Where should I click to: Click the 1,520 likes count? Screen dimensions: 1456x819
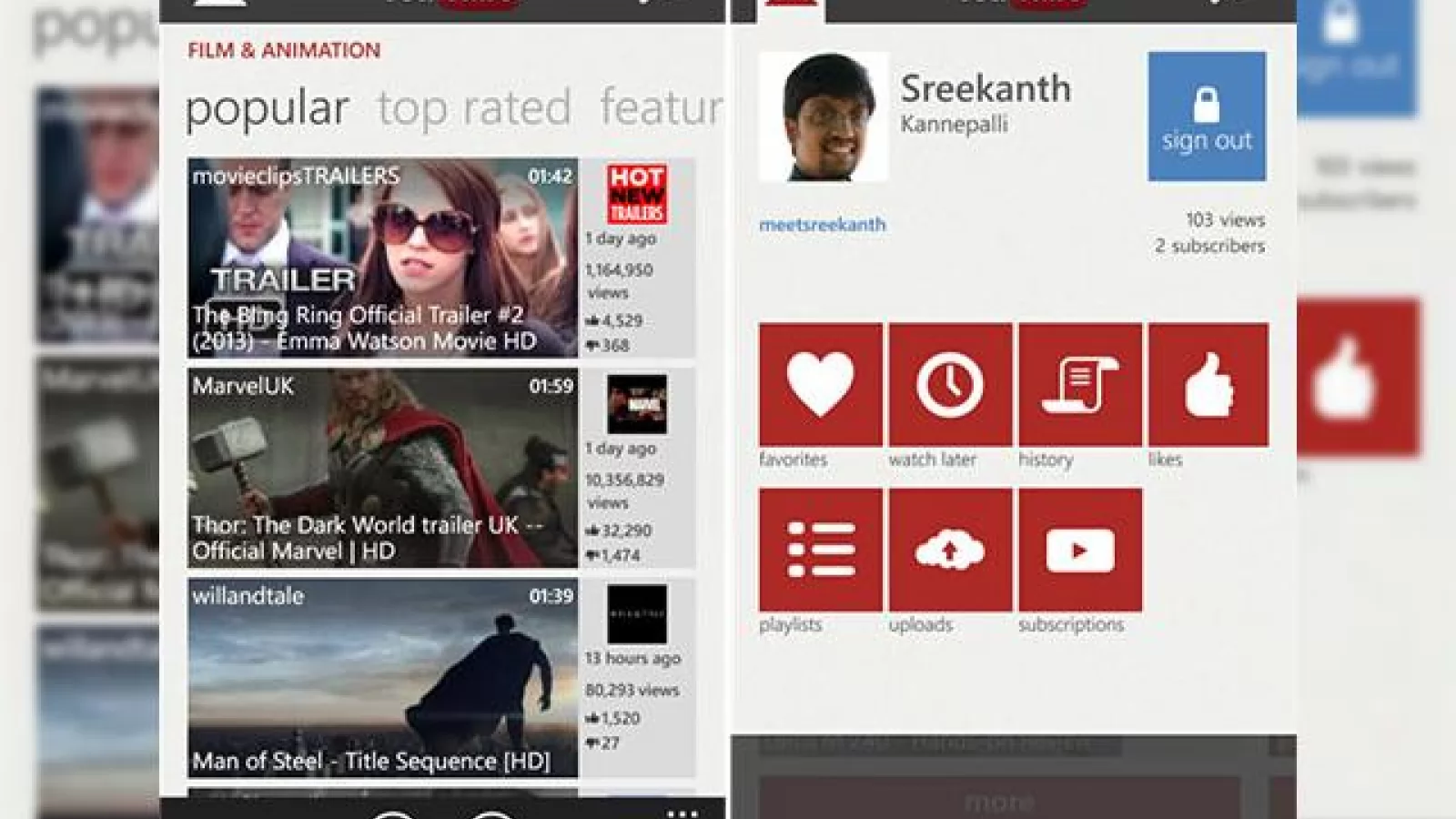tap(613, 718)
